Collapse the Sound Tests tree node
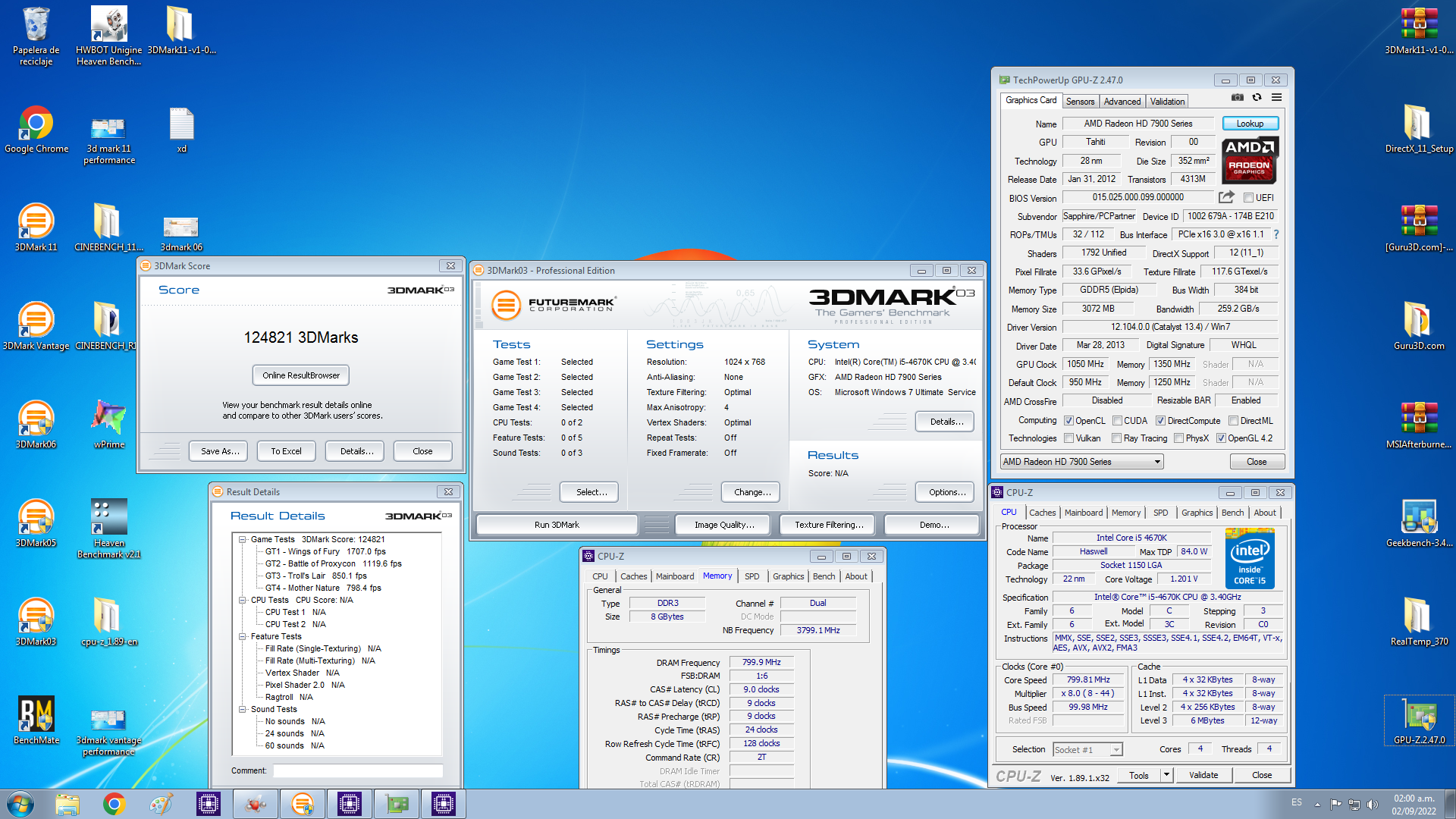Viewport: 1456px width, 819px height. tap(243, 710)
